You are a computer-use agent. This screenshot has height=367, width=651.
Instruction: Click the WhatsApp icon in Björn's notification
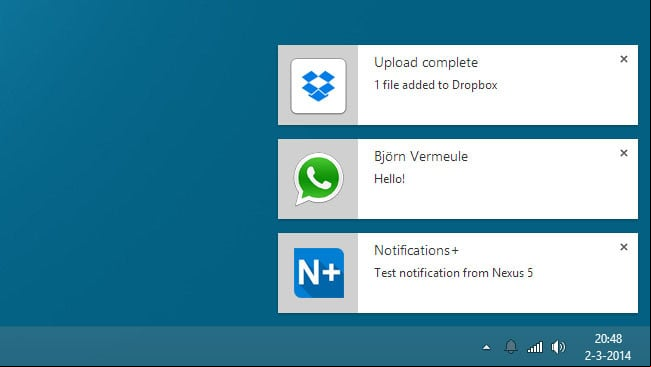[318, 179]
